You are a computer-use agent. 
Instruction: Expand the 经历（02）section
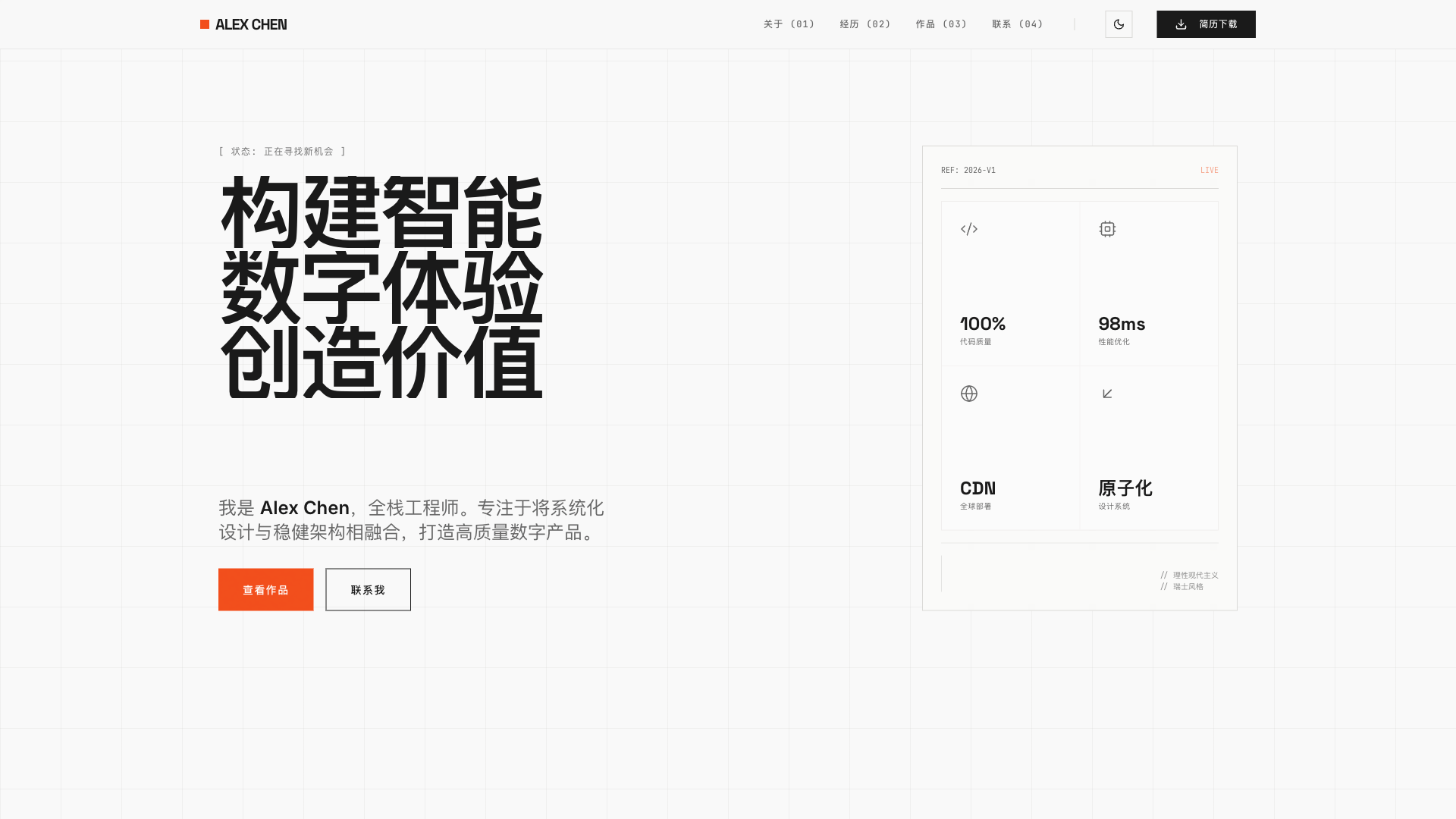(864, 24)
